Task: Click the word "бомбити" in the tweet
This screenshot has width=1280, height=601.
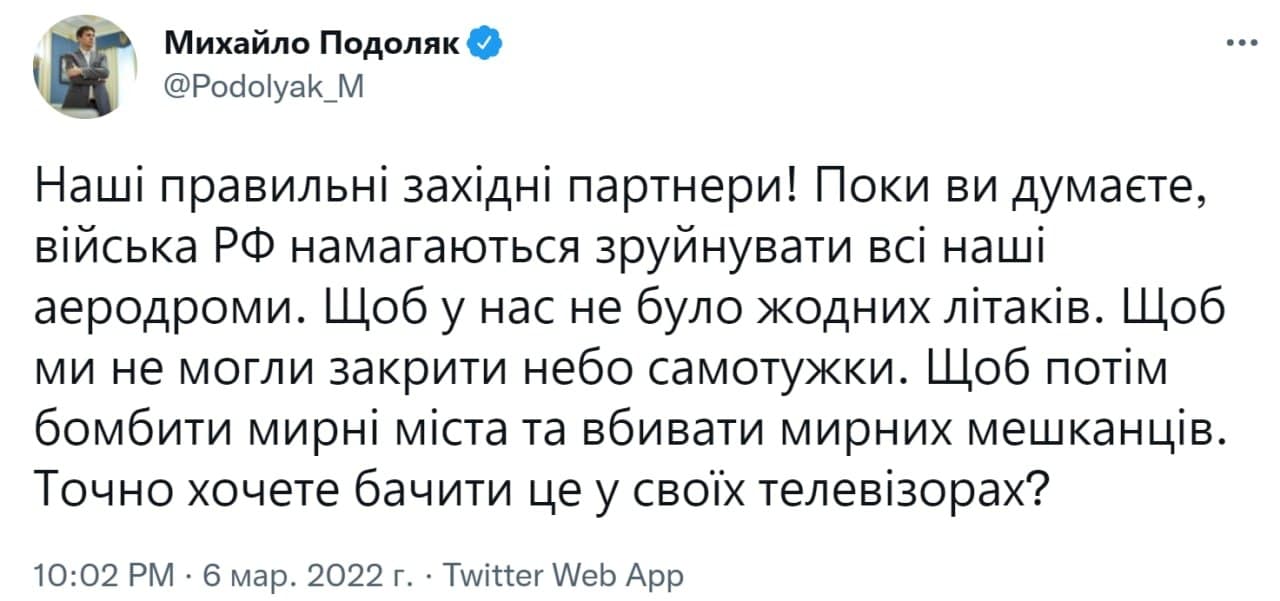Action: tap(117, 427)
